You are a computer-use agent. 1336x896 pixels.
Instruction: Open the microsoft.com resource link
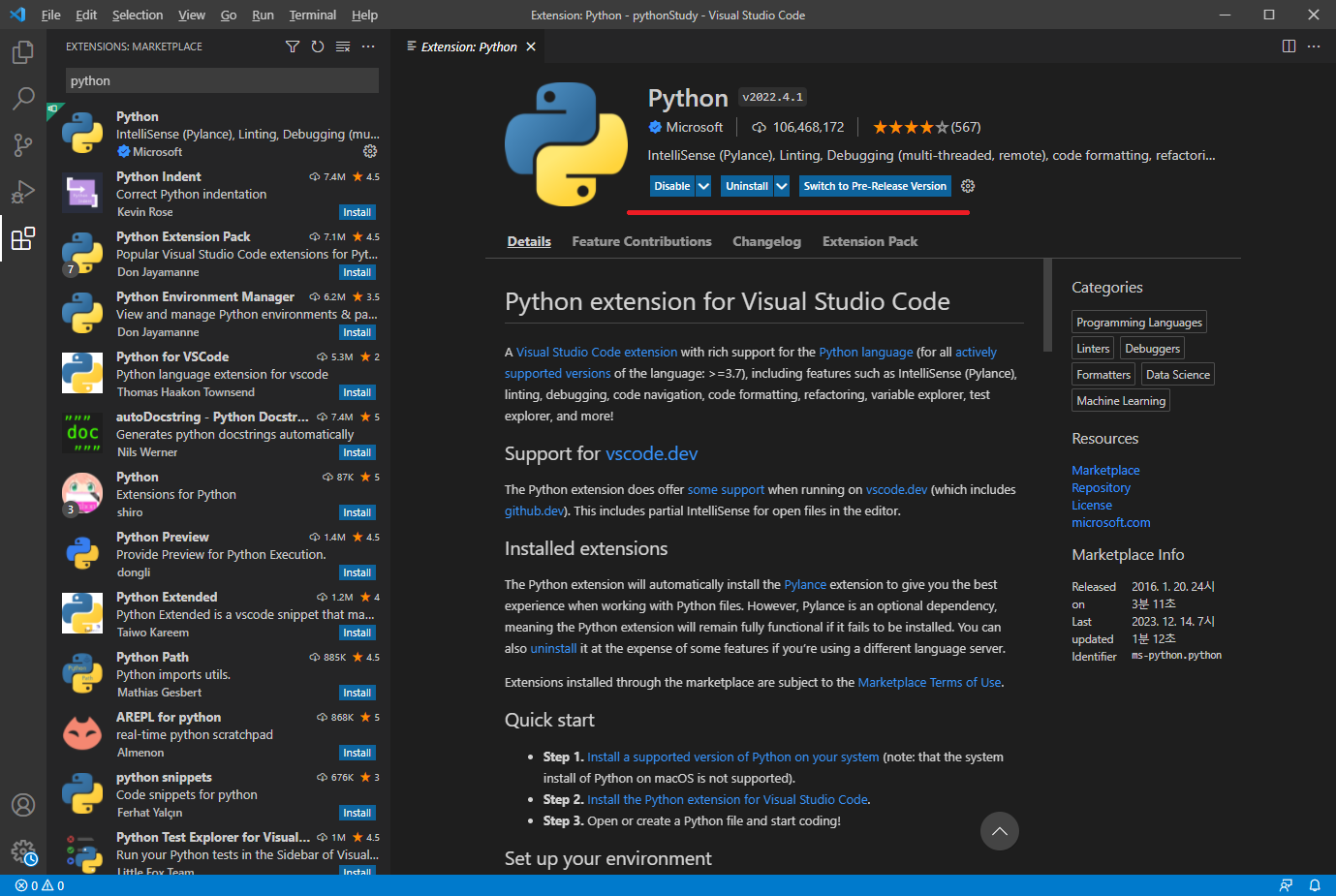tap(1111, 522)
